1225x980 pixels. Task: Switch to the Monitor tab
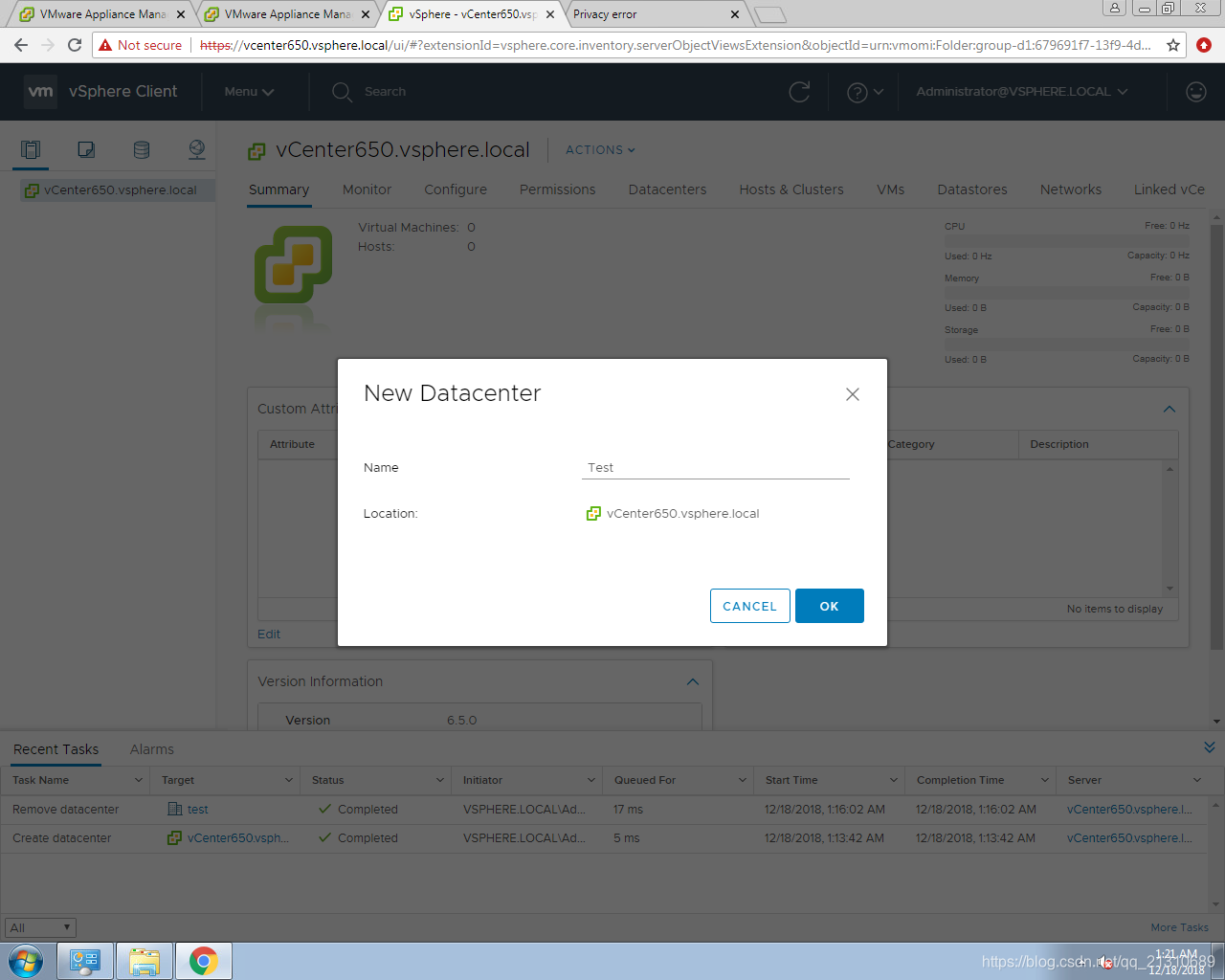[x=367, y=189]
